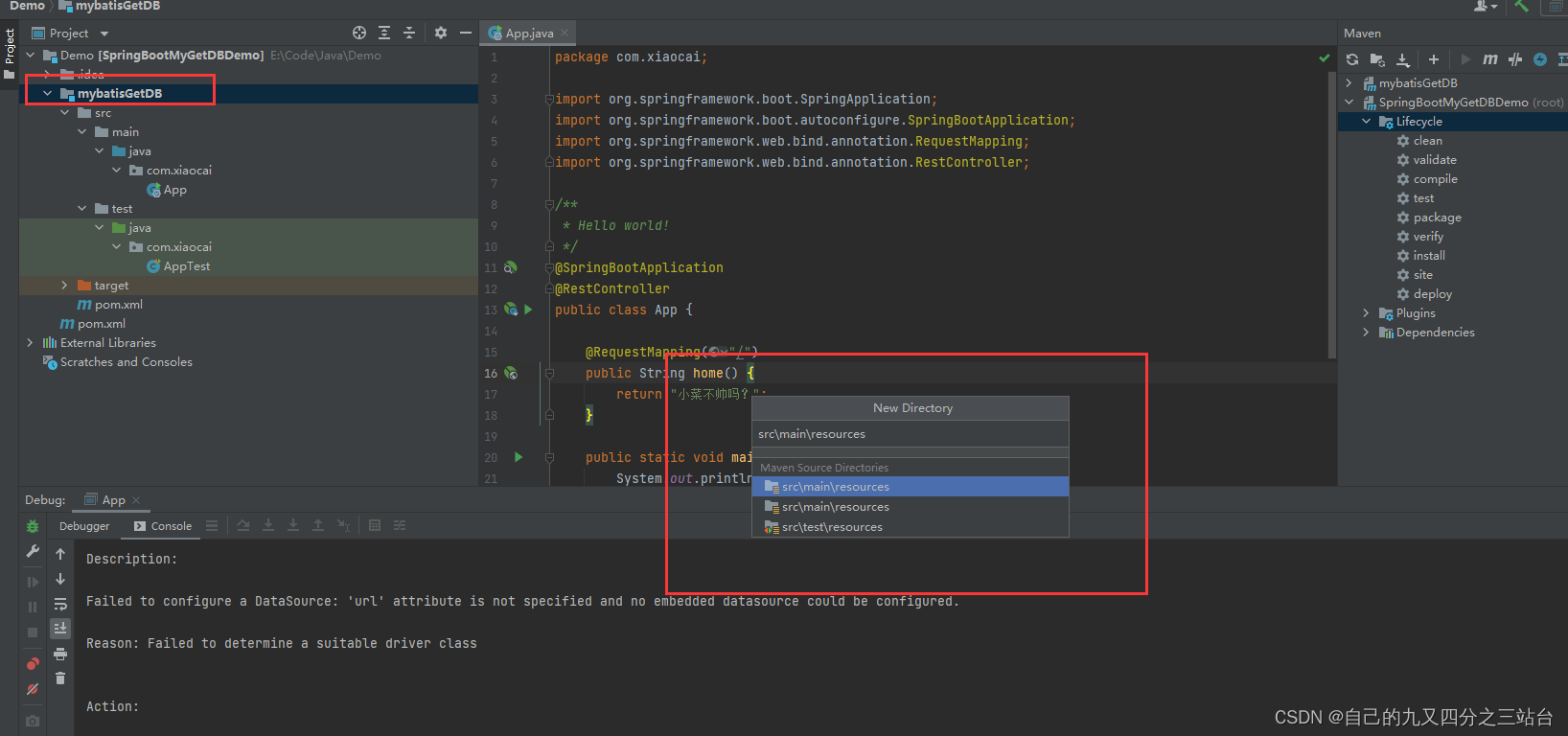Viewport: 1568px width, 736px height.
Task: Collapse main folder in Project tree
Action: click(x=81, y=131)
